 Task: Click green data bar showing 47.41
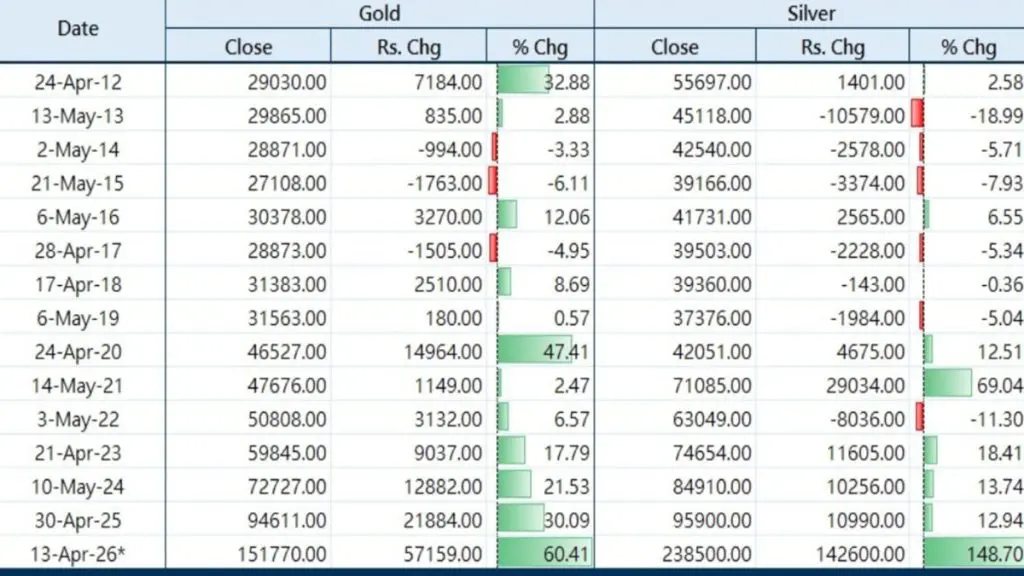533,351
